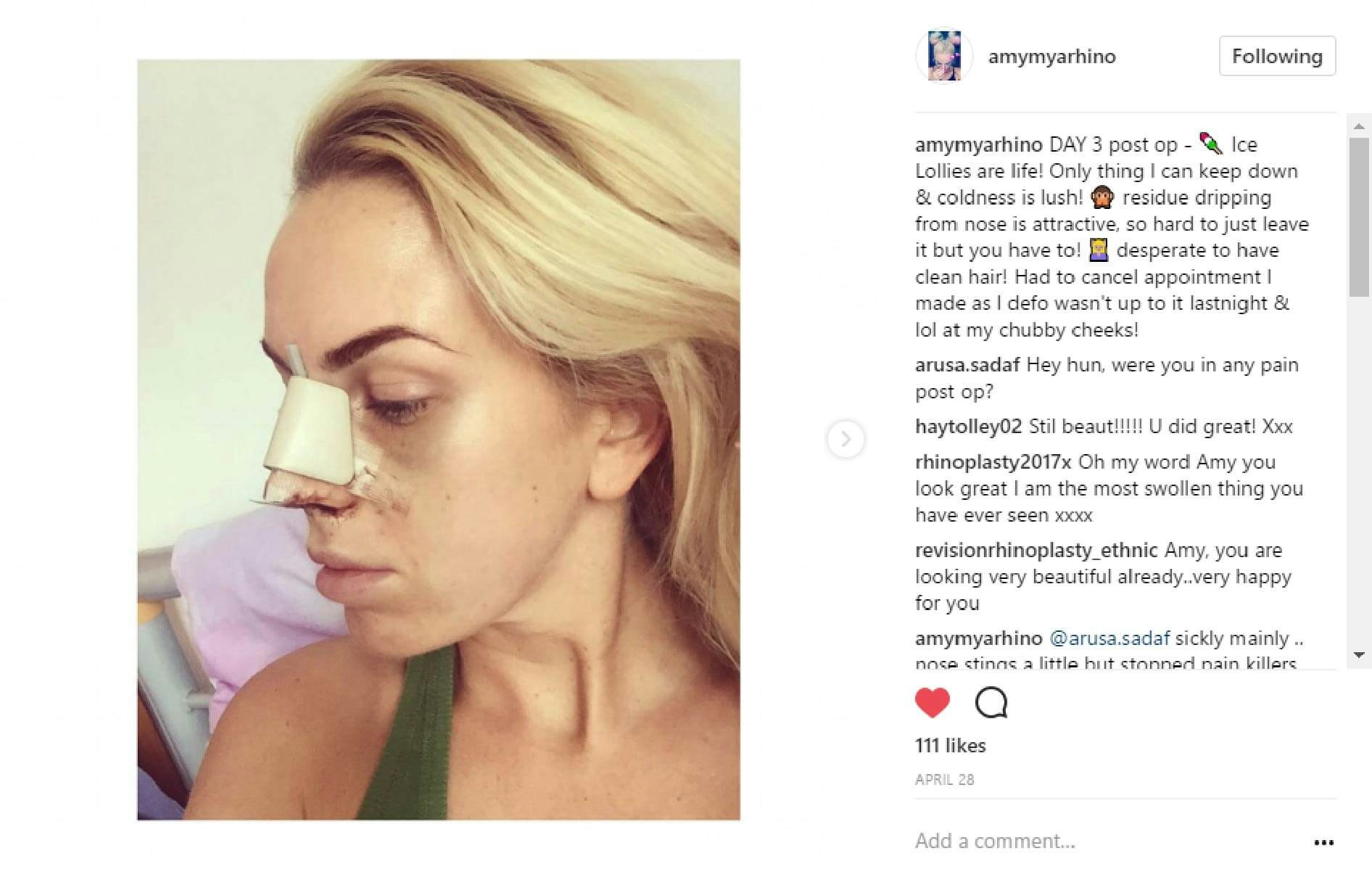1372x880 pixels.
Task: Click the Add a comment field
Action: tap(1088, 841)
